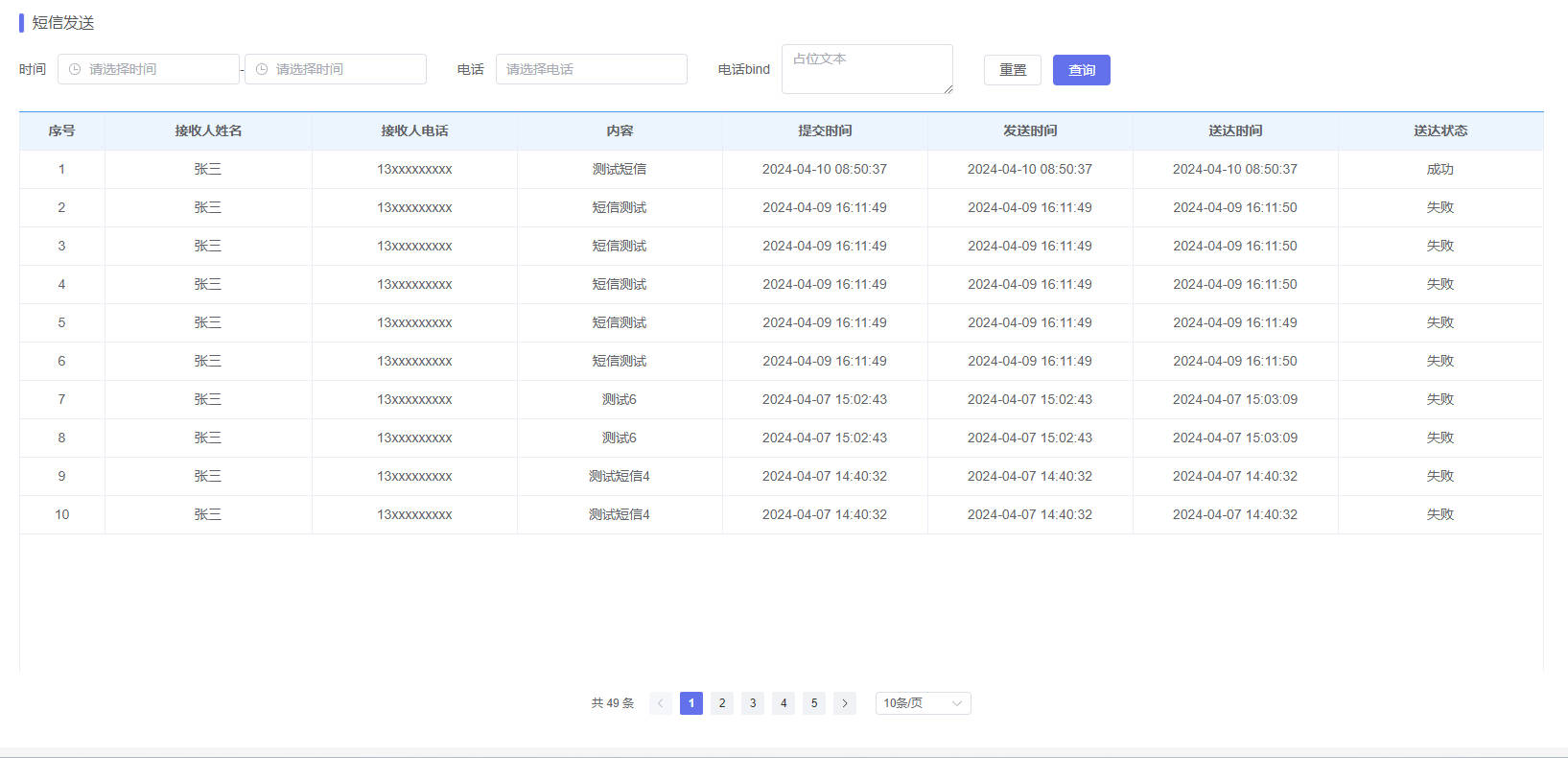Click 送达时间 2024-04-07 15:03:09 in row 8

coord(1235,438)
